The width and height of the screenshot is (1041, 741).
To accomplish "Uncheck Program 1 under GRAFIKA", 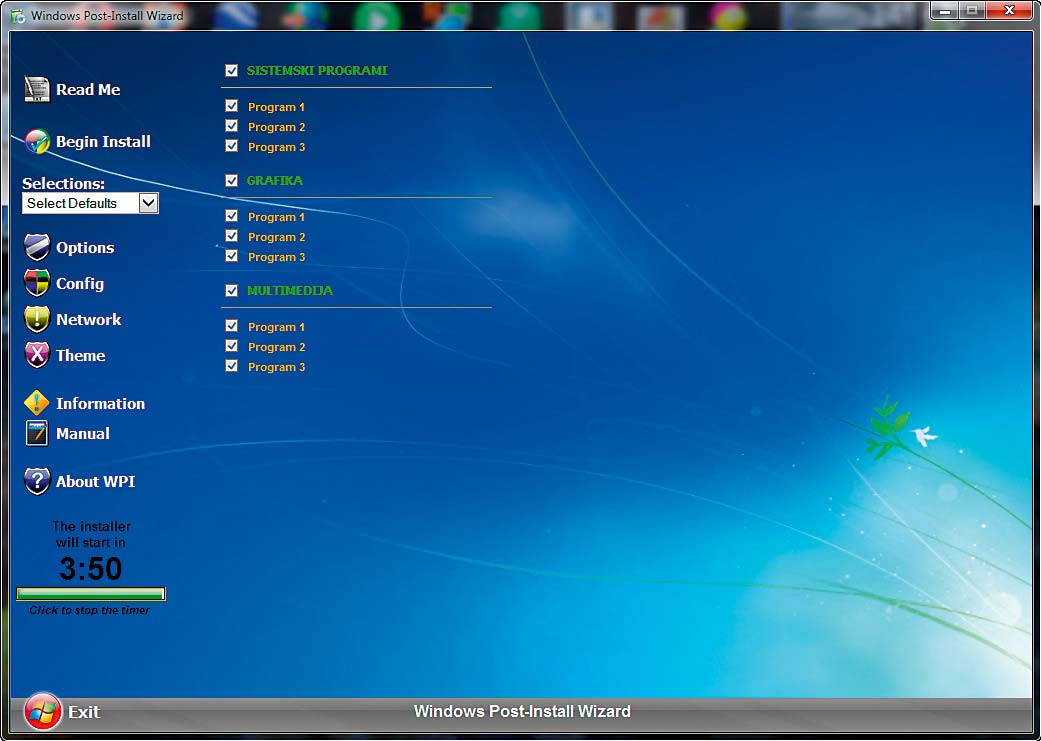I will click(x=231, y=216).
